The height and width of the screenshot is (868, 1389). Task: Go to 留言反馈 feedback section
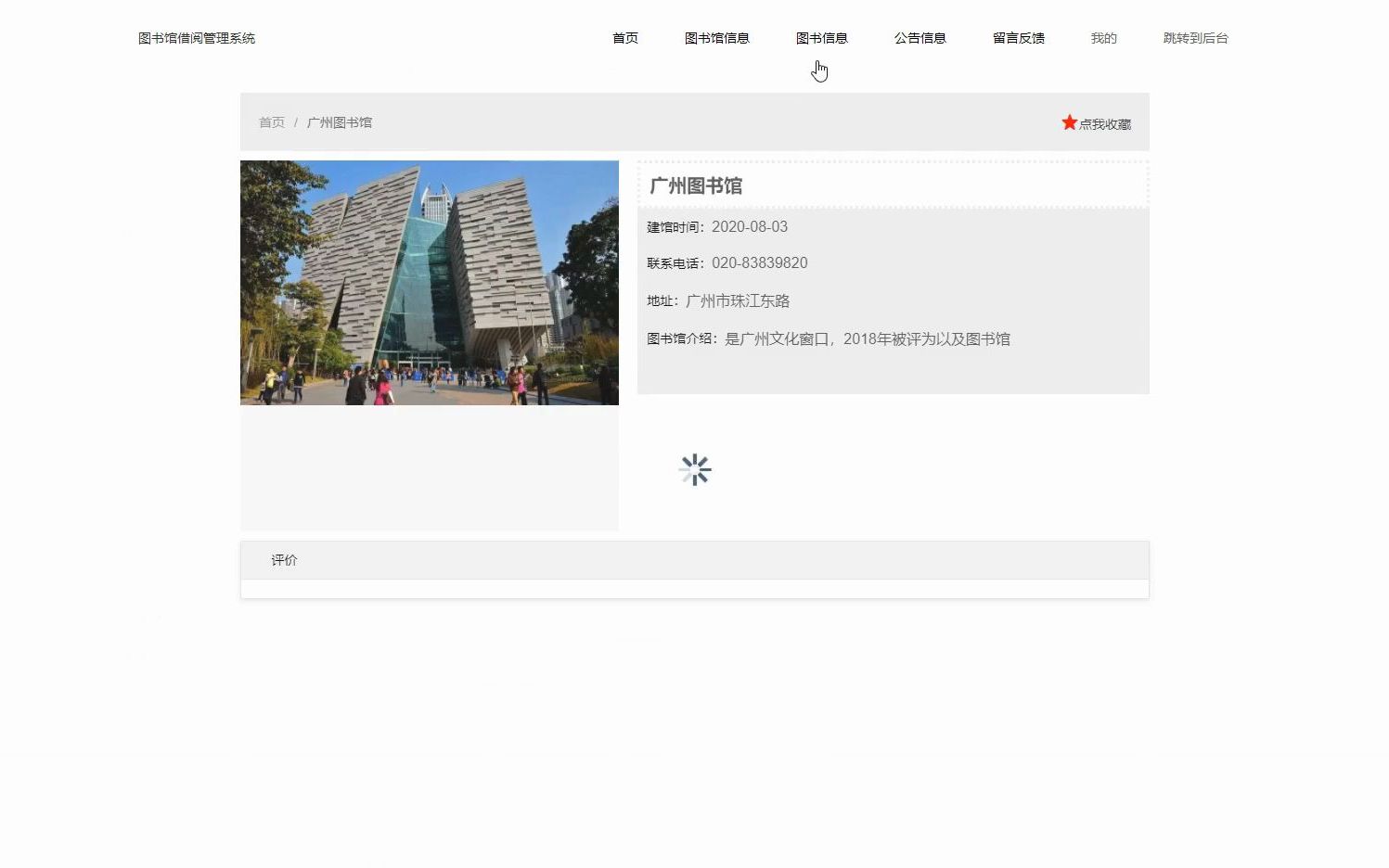pyautogui.click(x=1018, y=38)
